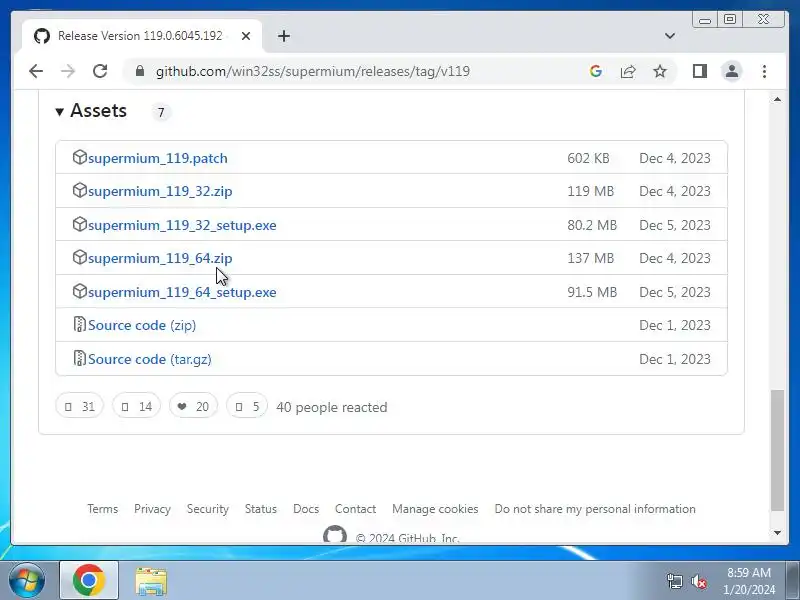Click the browser forward arrow
Screen dimensions: 800x600
pos(68,71)
